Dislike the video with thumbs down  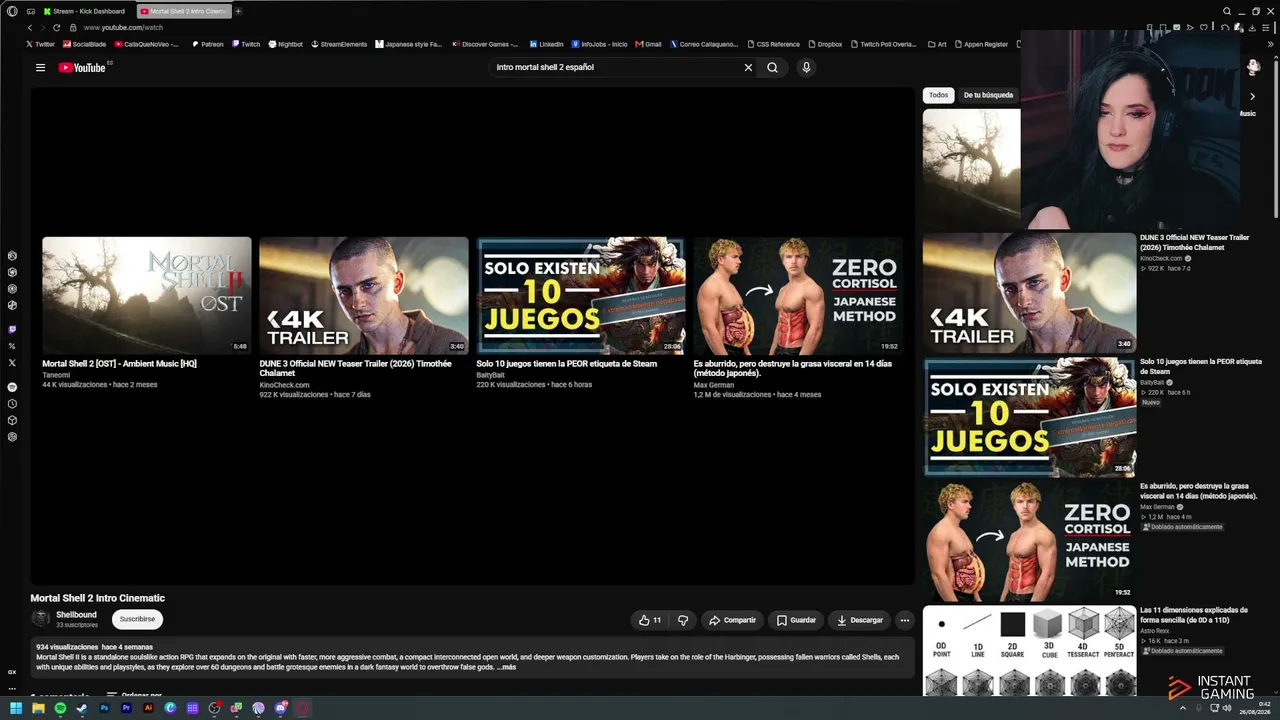point(683,620)
